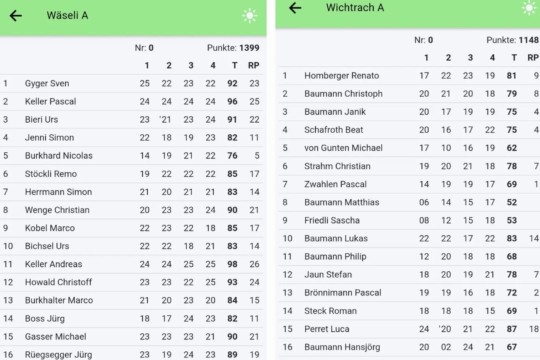
Task: Select the Strahm Christian row
Action: [x=410, y=166]
